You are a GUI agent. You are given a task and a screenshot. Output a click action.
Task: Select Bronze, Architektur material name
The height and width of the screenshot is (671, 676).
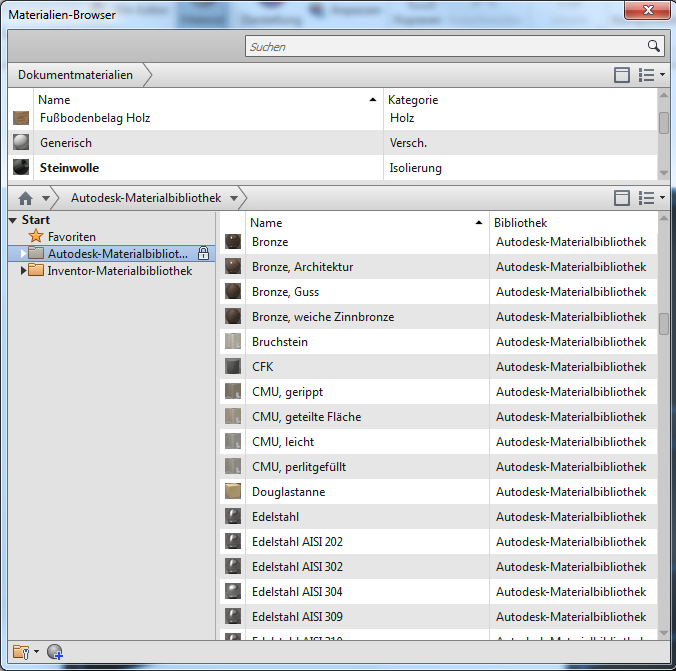[x=302, y=267]
